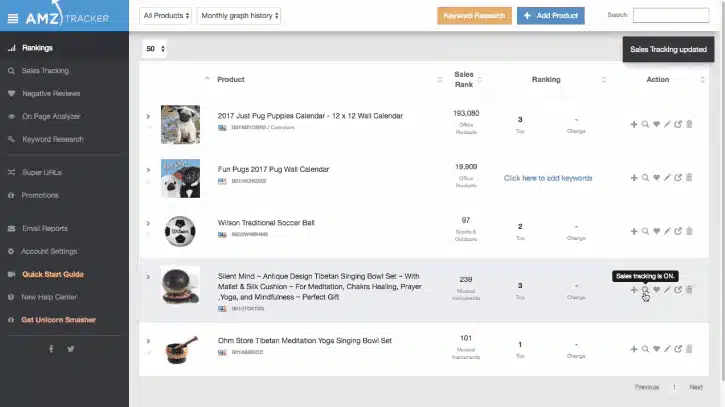Expand the Ohm Store Singing Bowl row
Viewport: 725px width, 407px height.
(x=148, y=341)
